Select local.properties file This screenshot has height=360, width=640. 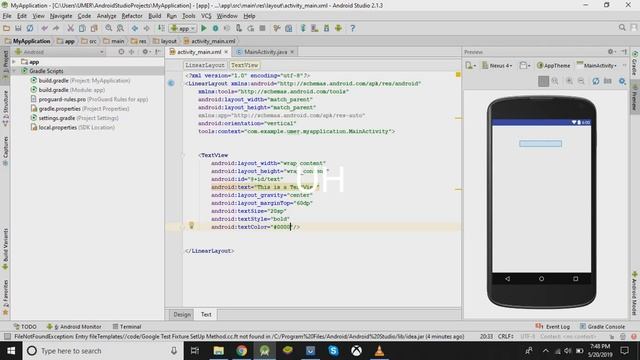click(x=73, y=127)
